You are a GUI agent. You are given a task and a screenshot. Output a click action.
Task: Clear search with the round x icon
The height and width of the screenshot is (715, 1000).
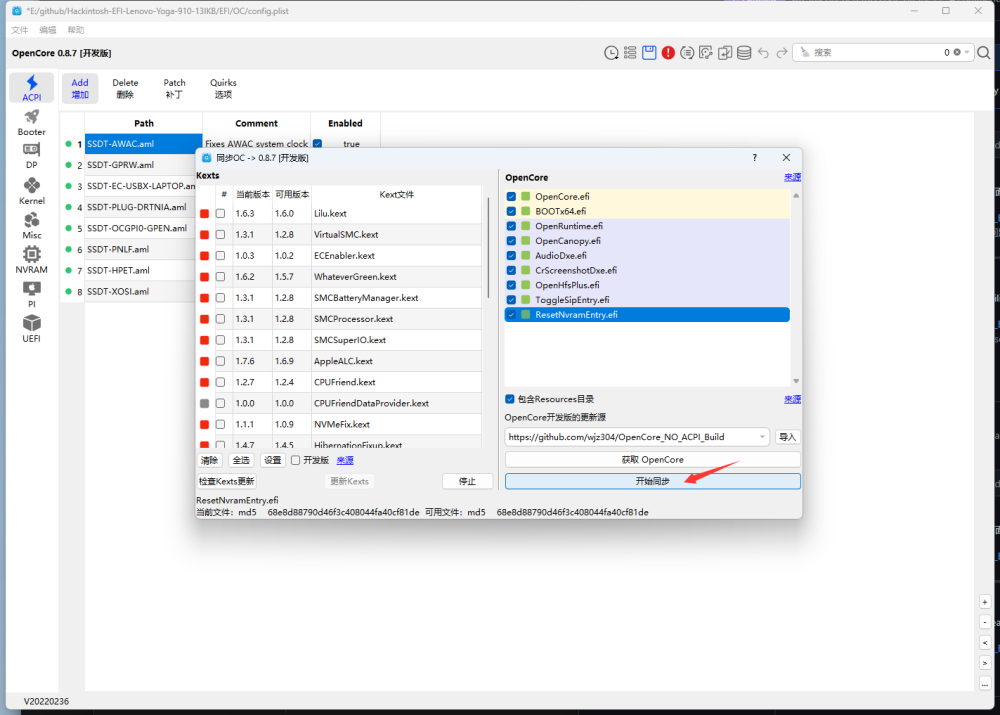[957, 52]
